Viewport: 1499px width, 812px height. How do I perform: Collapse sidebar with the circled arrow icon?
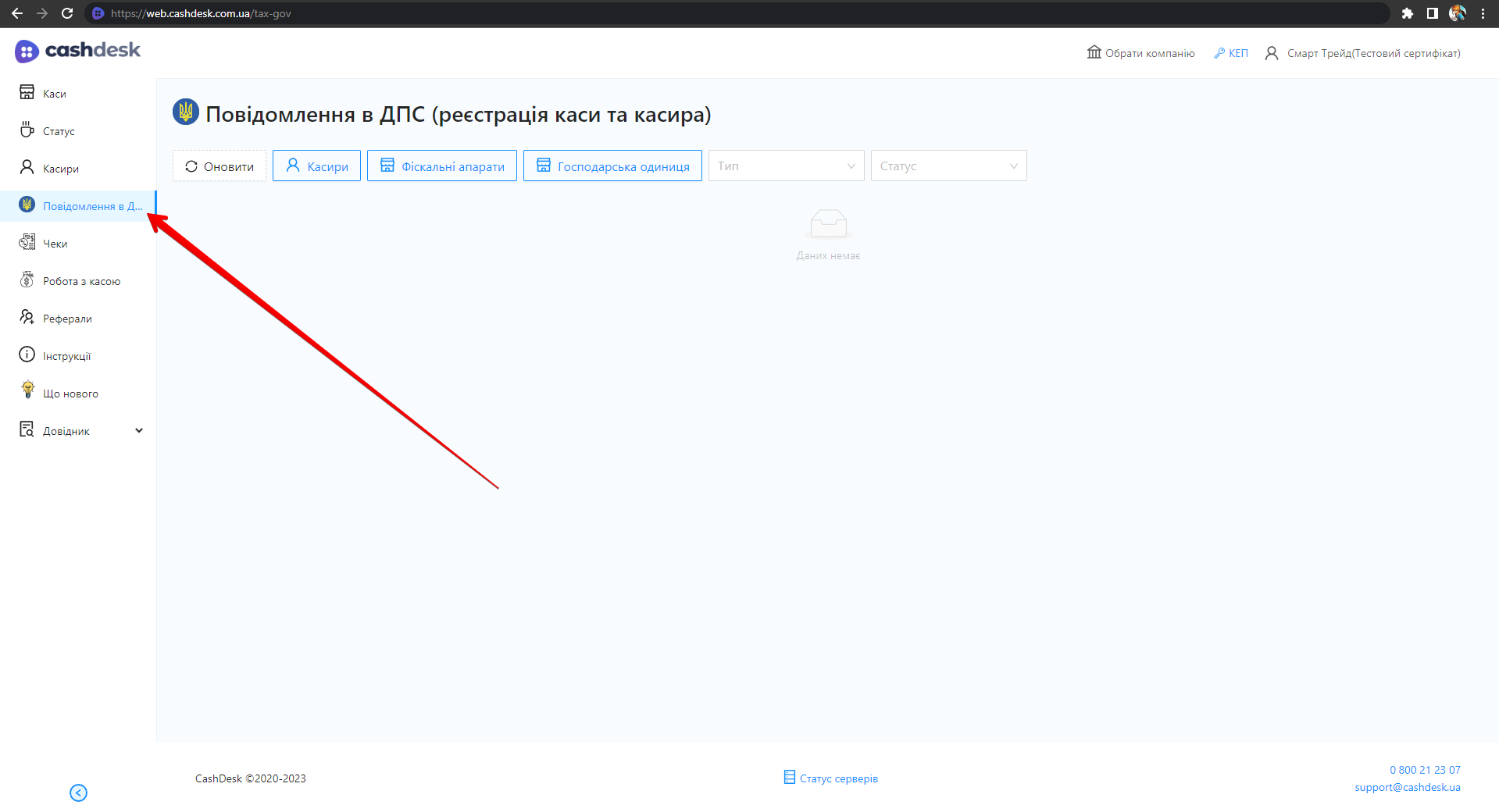tap(78, 793)
